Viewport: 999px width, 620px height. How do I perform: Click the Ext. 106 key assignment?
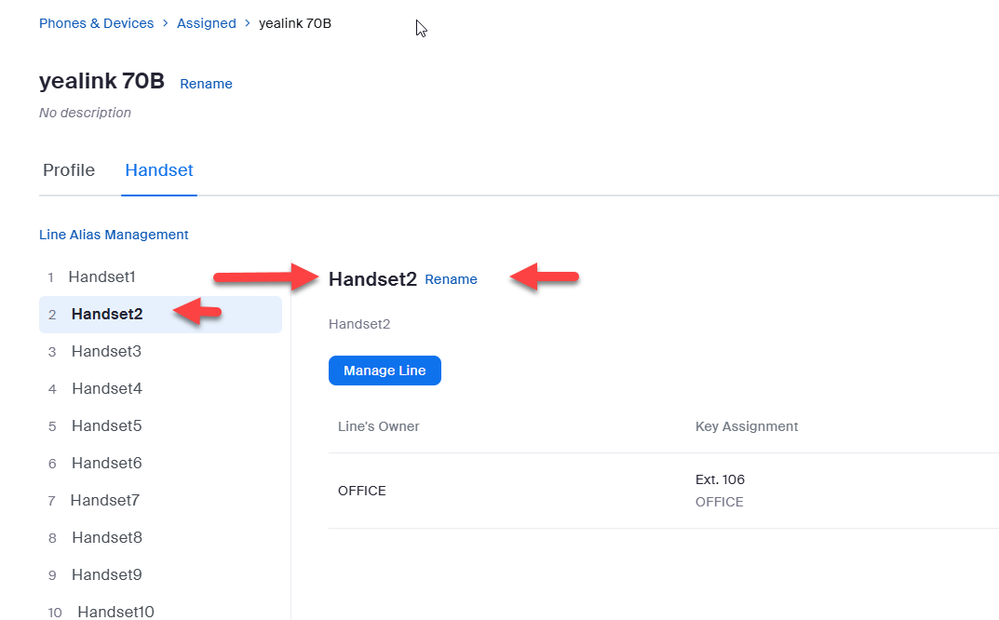(x=720, y=480)
